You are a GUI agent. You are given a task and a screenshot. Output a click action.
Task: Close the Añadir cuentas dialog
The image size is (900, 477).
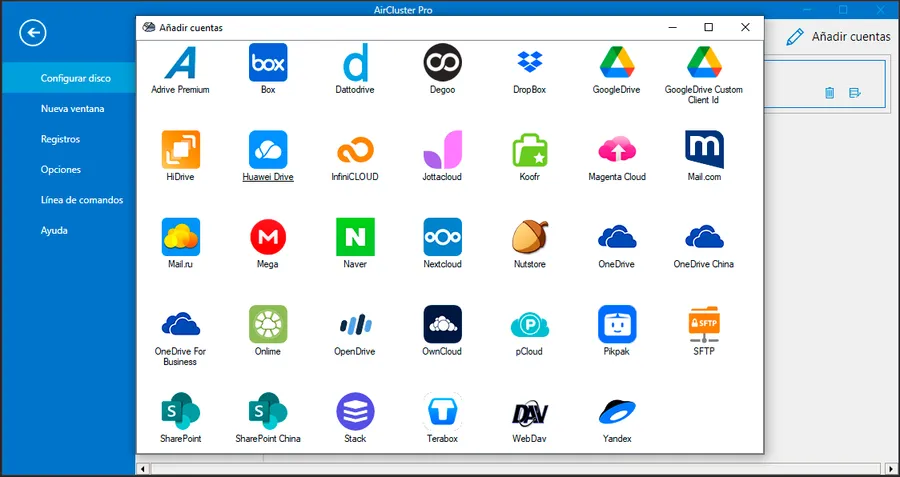tap(745, 28)
